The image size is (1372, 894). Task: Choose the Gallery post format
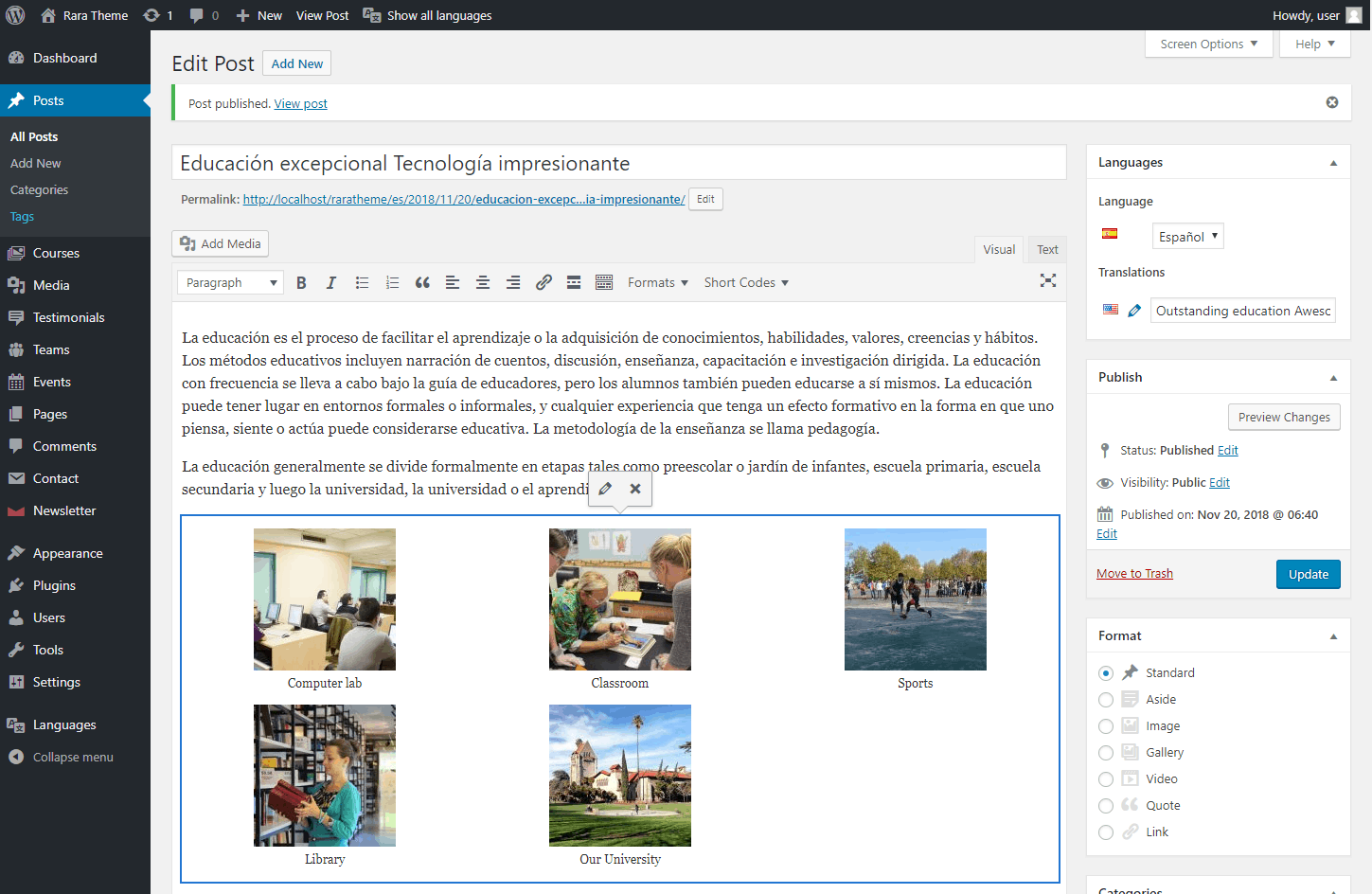pos(1106,753)
